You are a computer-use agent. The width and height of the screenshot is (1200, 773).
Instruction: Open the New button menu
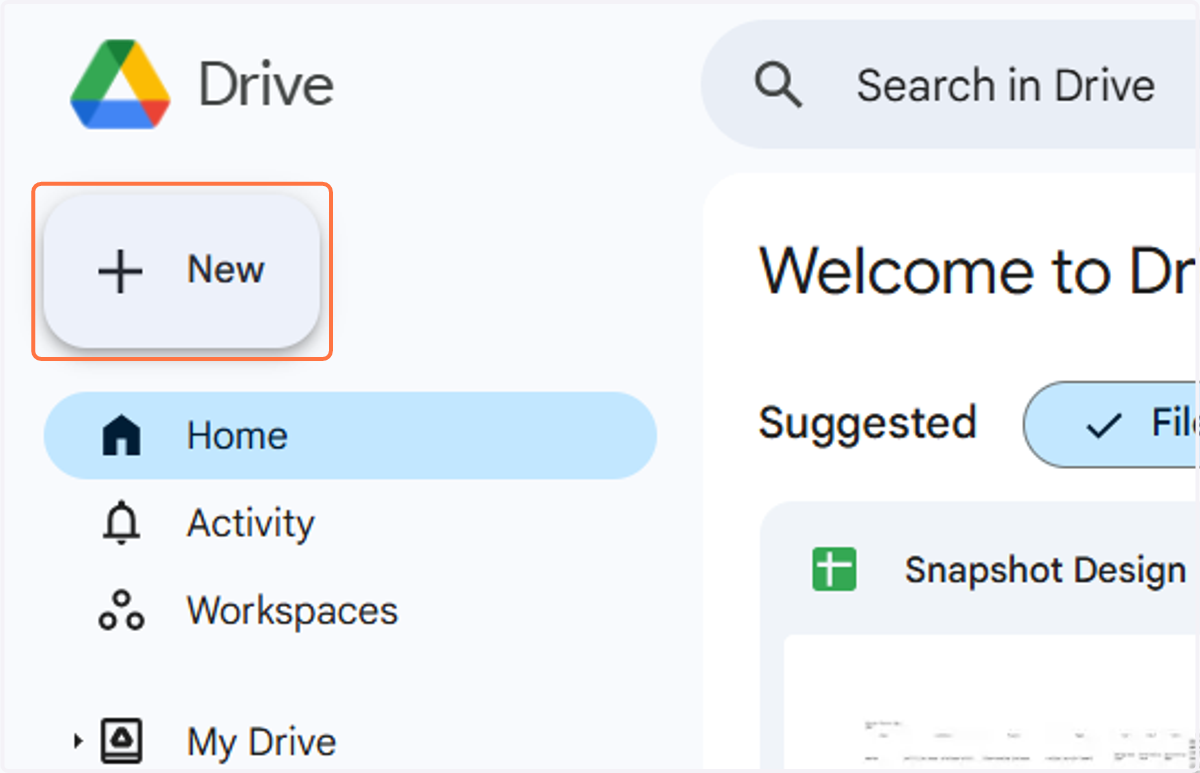pos(182,270)
